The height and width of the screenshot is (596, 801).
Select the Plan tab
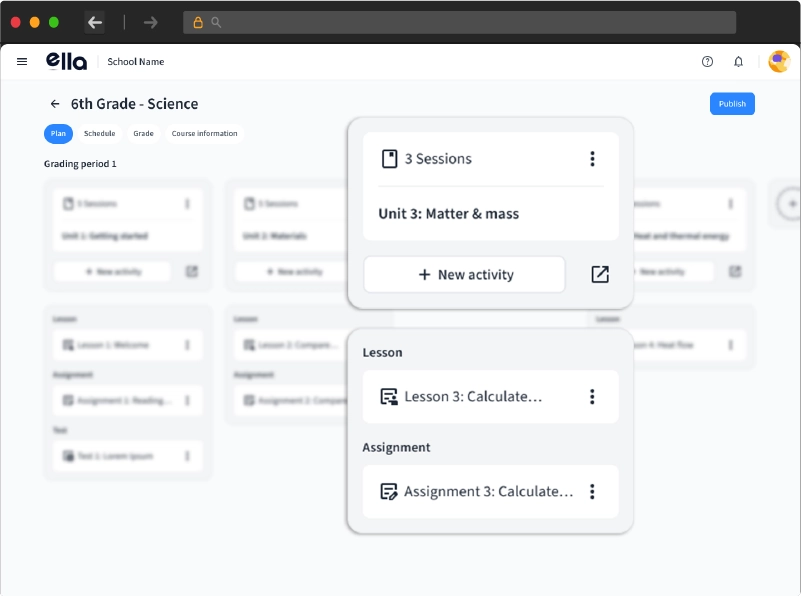pos(58,134)
